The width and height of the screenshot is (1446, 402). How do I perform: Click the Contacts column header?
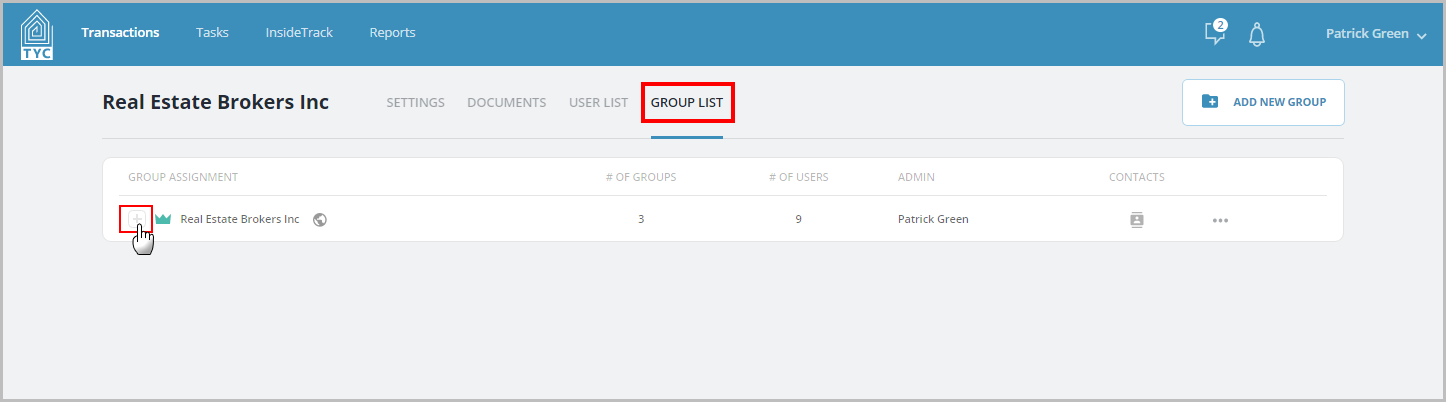tap(1137, 177)
